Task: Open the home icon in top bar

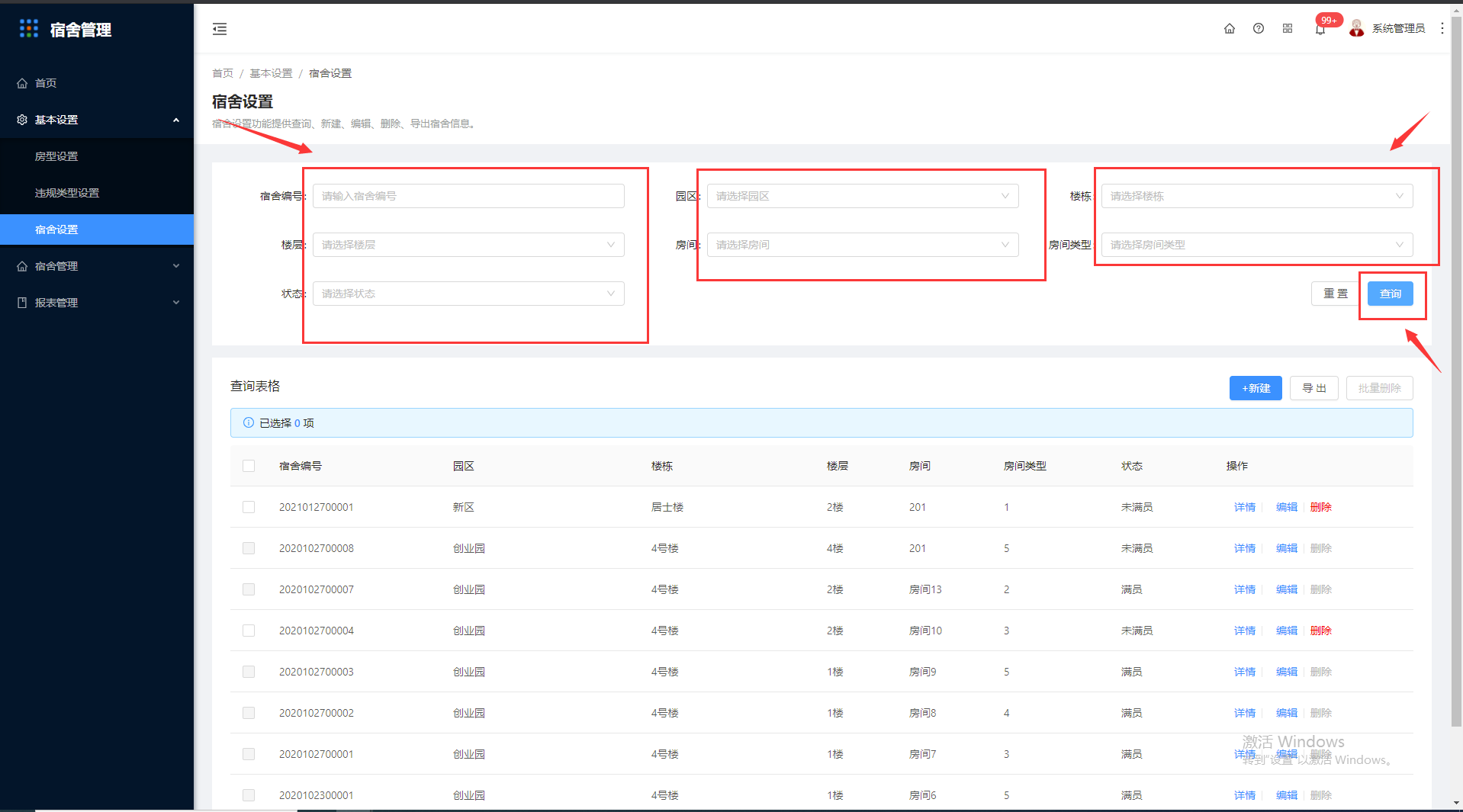Action: [x=1230, y=28]
